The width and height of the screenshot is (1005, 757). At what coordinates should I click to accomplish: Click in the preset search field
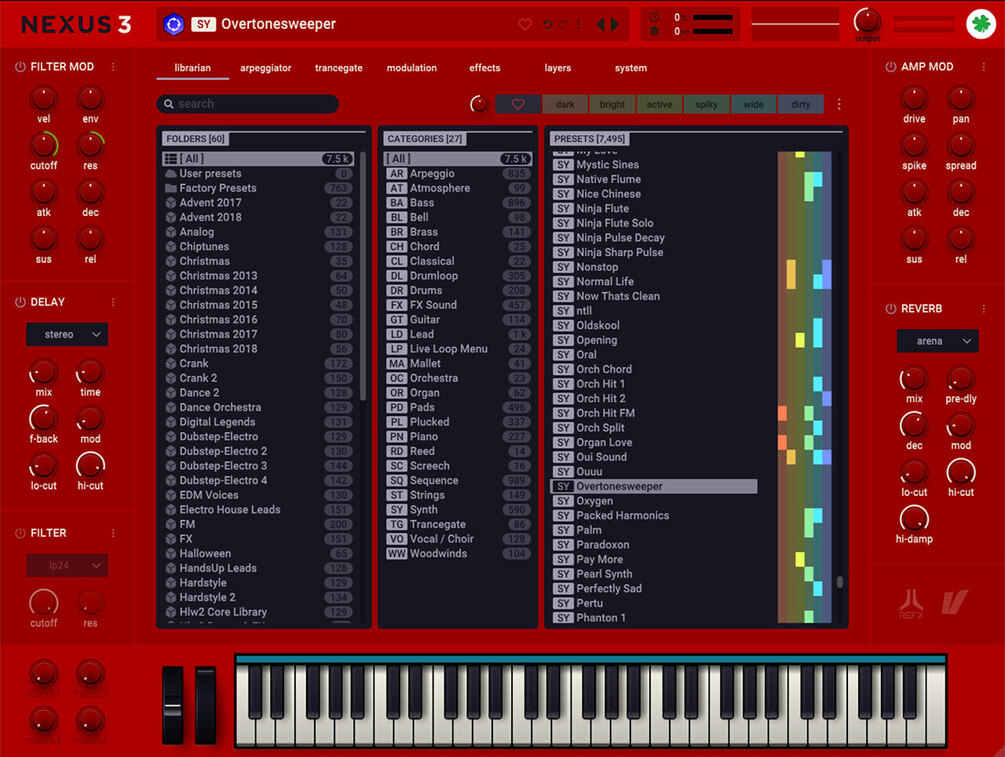click(247, 104)
